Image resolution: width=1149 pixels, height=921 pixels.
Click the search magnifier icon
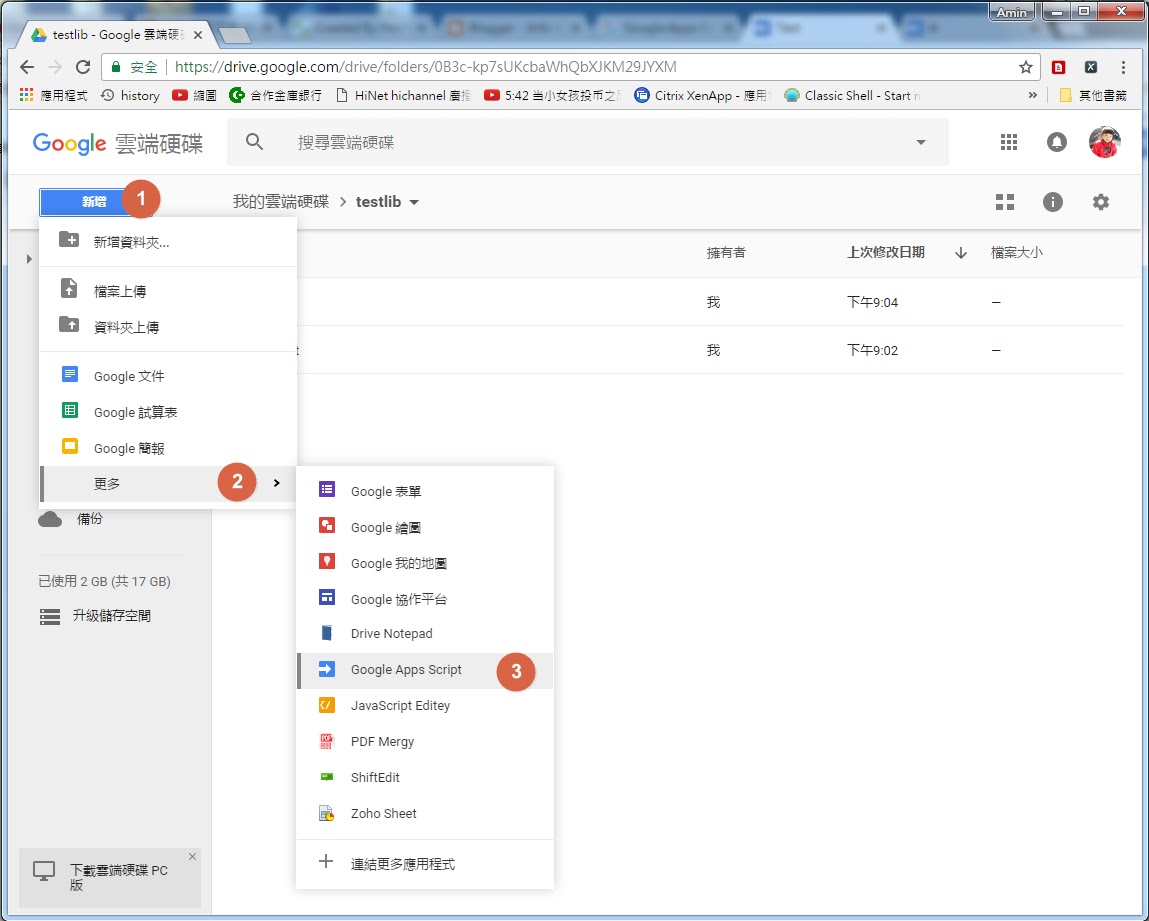254,141
